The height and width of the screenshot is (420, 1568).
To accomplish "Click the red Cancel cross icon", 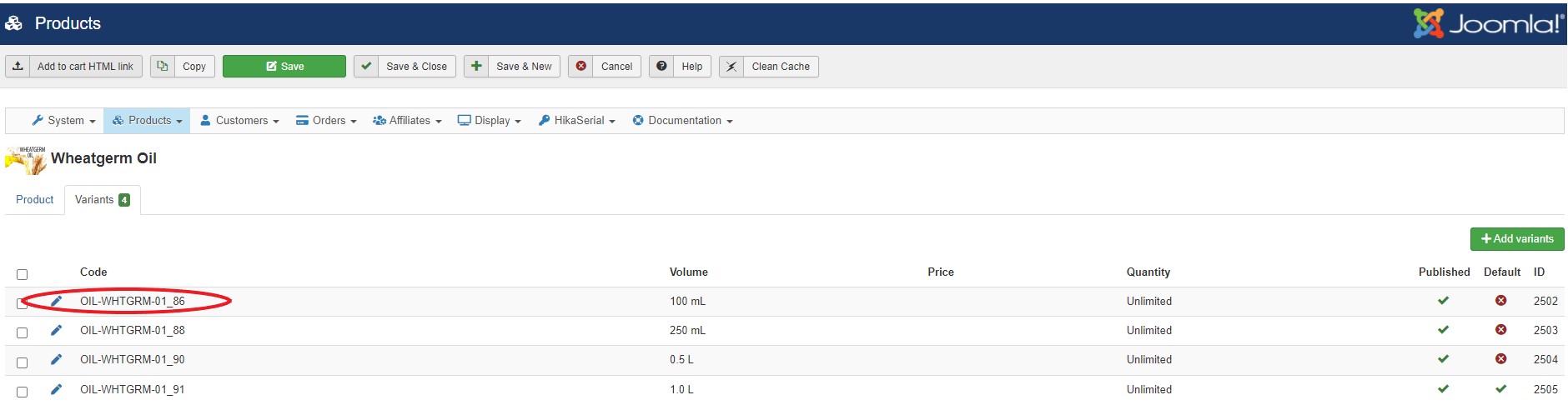I will pyautogui.click(x=581, y=66).
